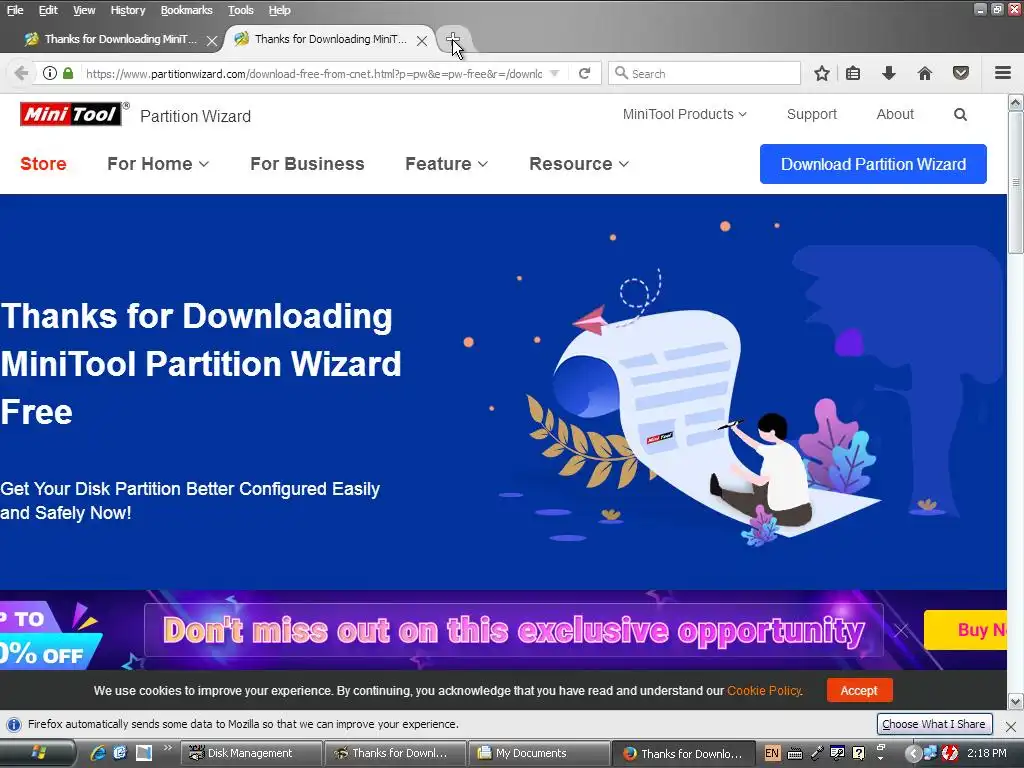
Task: Click the Download Partition Wizard button
Action: [x=873, y=164]
